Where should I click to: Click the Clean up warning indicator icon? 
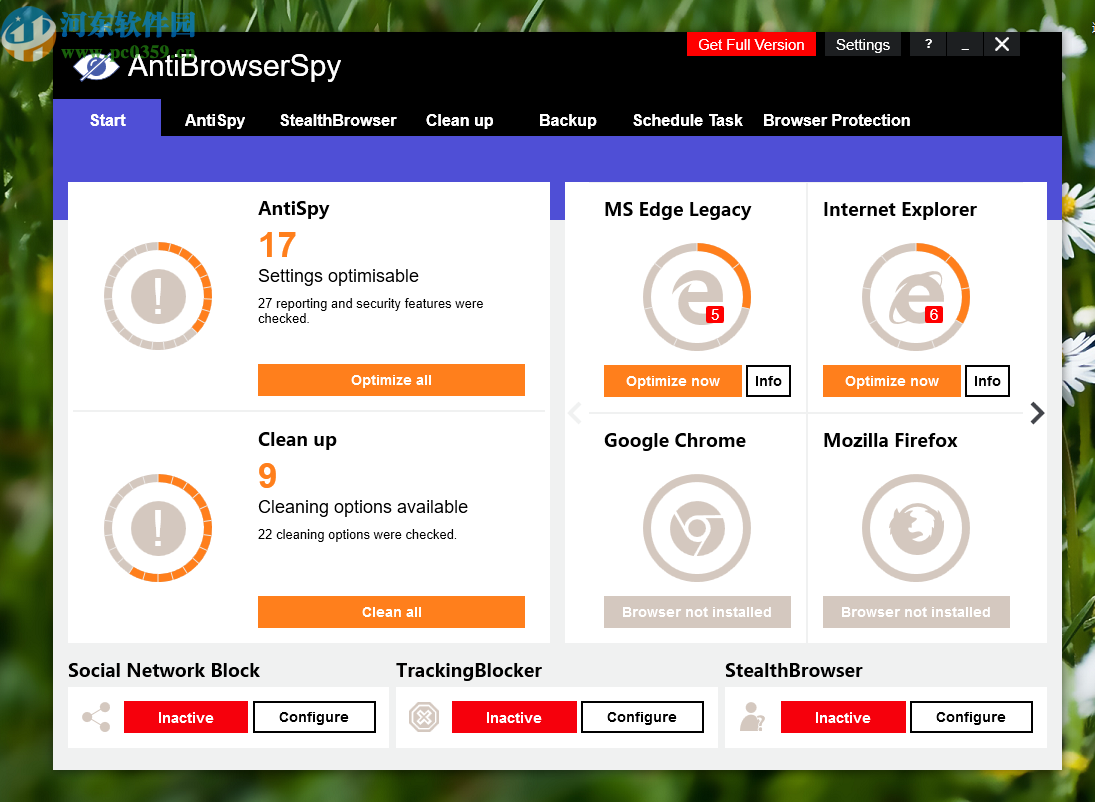(x=158, y=528)
